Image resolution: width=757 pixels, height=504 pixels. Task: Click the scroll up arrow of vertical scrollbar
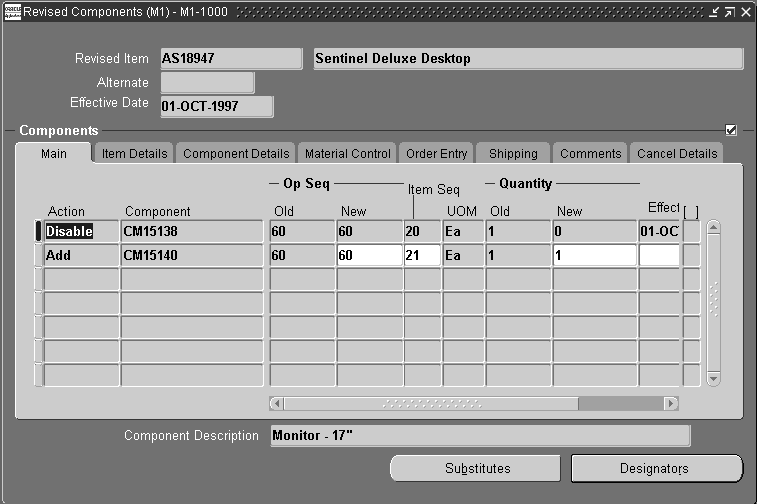coord(714,227)
